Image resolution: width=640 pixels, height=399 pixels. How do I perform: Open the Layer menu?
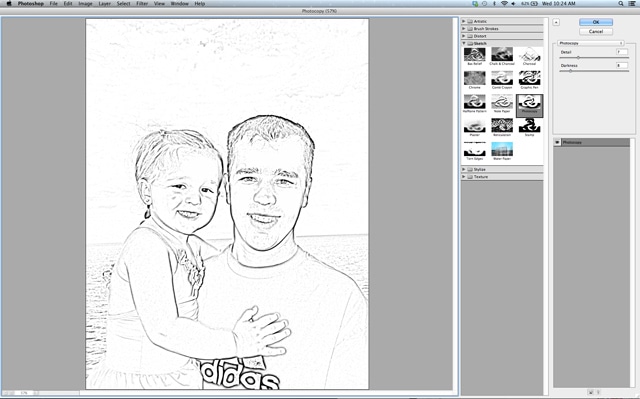[x=104, y=3]
